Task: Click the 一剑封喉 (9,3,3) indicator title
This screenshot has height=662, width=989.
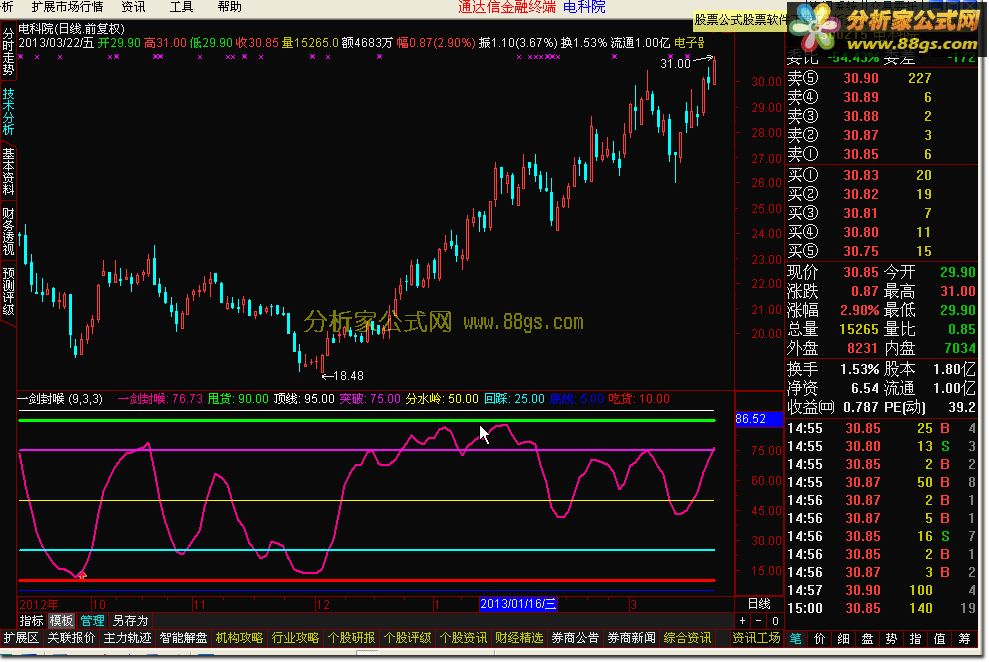Action: tap(60, 398)
